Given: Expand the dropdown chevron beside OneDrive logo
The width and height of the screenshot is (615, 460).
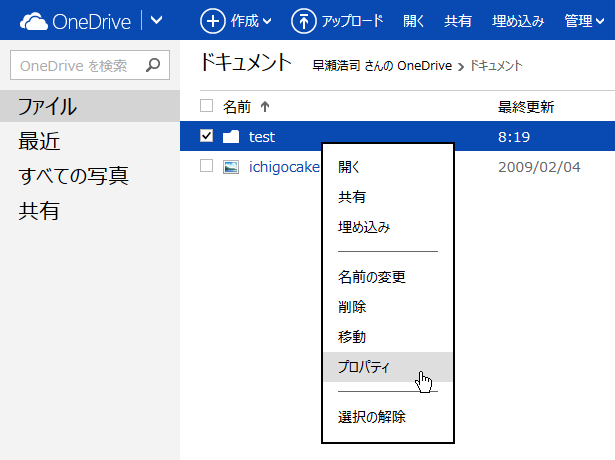Looking at the screenshot, I should pyautogui.click(x=156, y=20).
